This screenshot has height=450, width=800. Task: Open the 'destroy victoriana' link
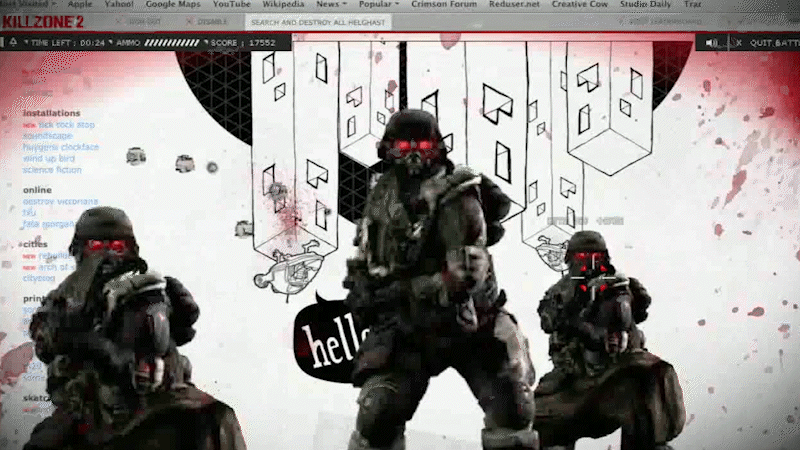pyautogui.click(x=60, y=202)
